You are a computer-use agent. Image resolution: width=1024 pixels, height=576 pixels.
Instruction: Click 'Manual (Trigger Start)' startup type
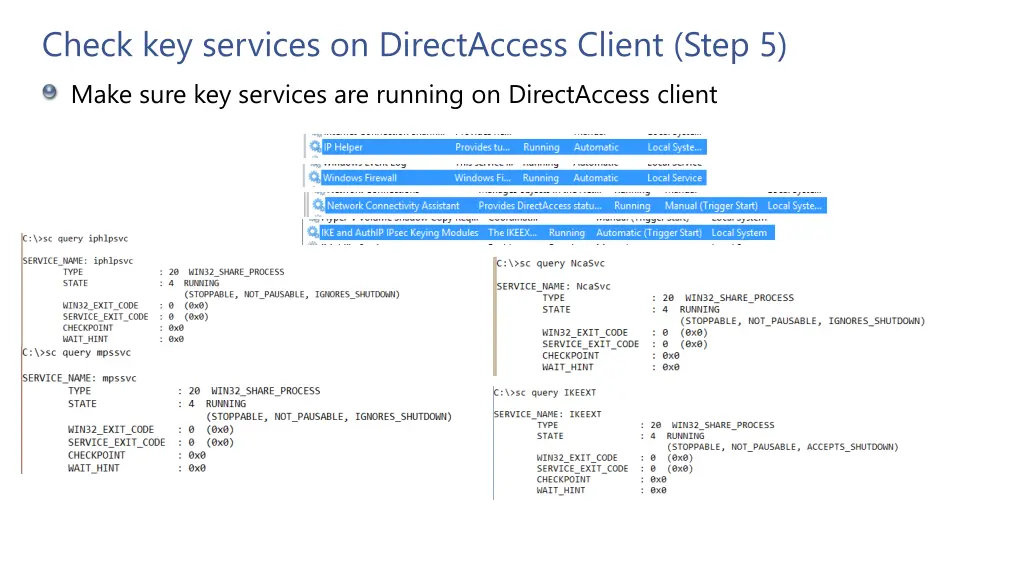[711, 206]
